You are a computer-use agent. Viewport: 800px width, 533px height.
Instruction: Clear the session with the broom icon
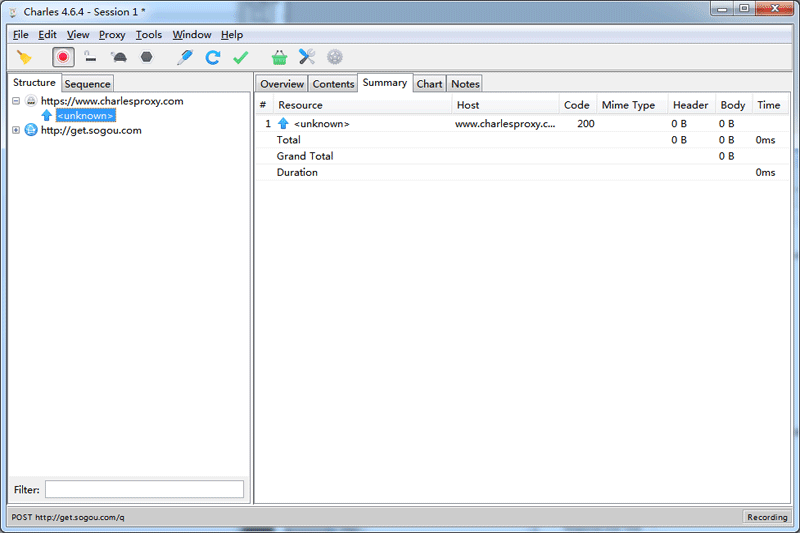click(24, 58)
